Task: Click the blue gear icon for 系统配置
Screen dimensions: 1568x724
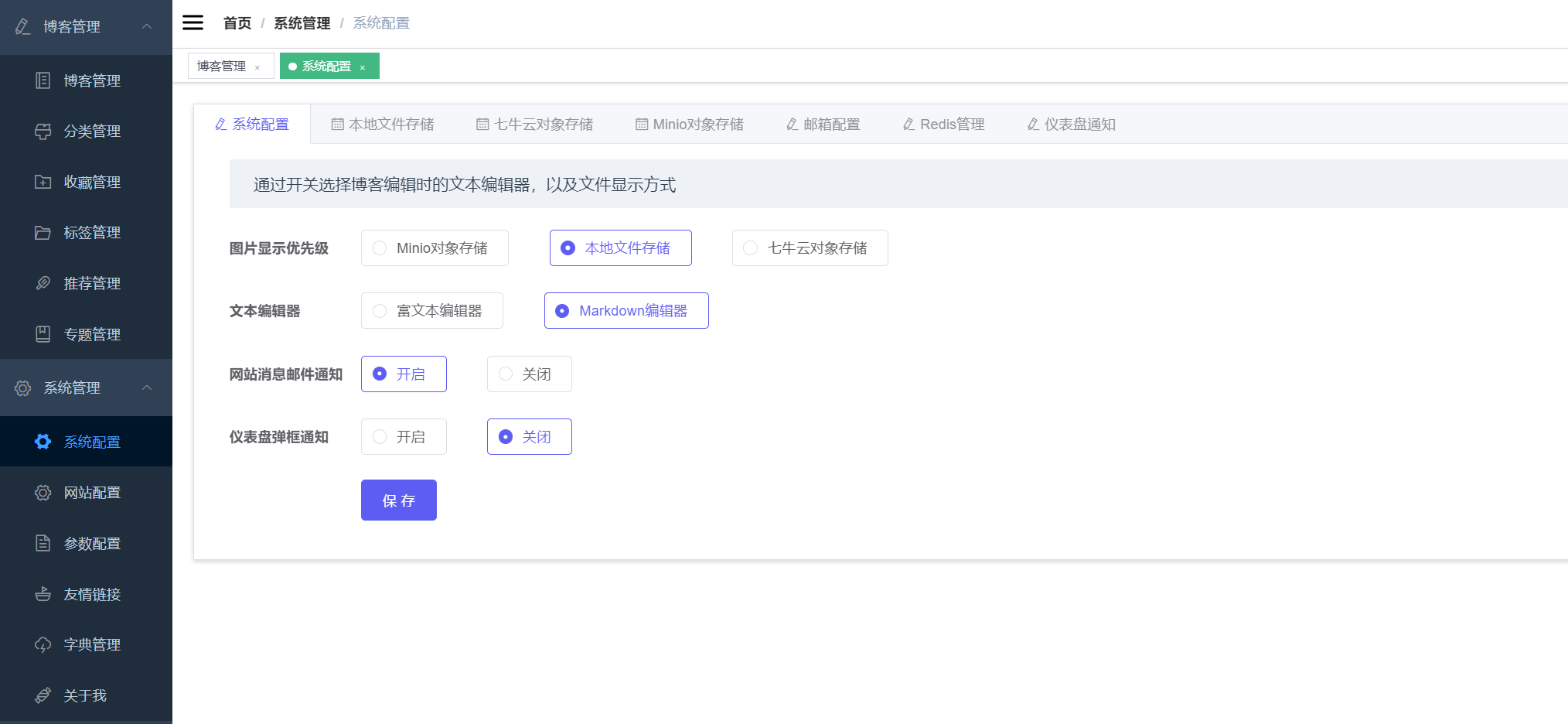Action: (43, 442)
